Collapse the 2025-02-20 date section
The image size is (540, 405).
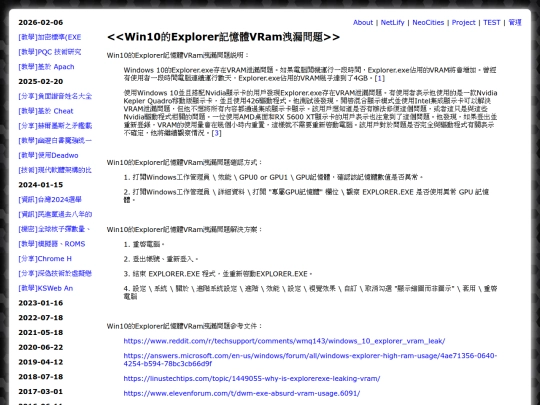pos(41,82)
